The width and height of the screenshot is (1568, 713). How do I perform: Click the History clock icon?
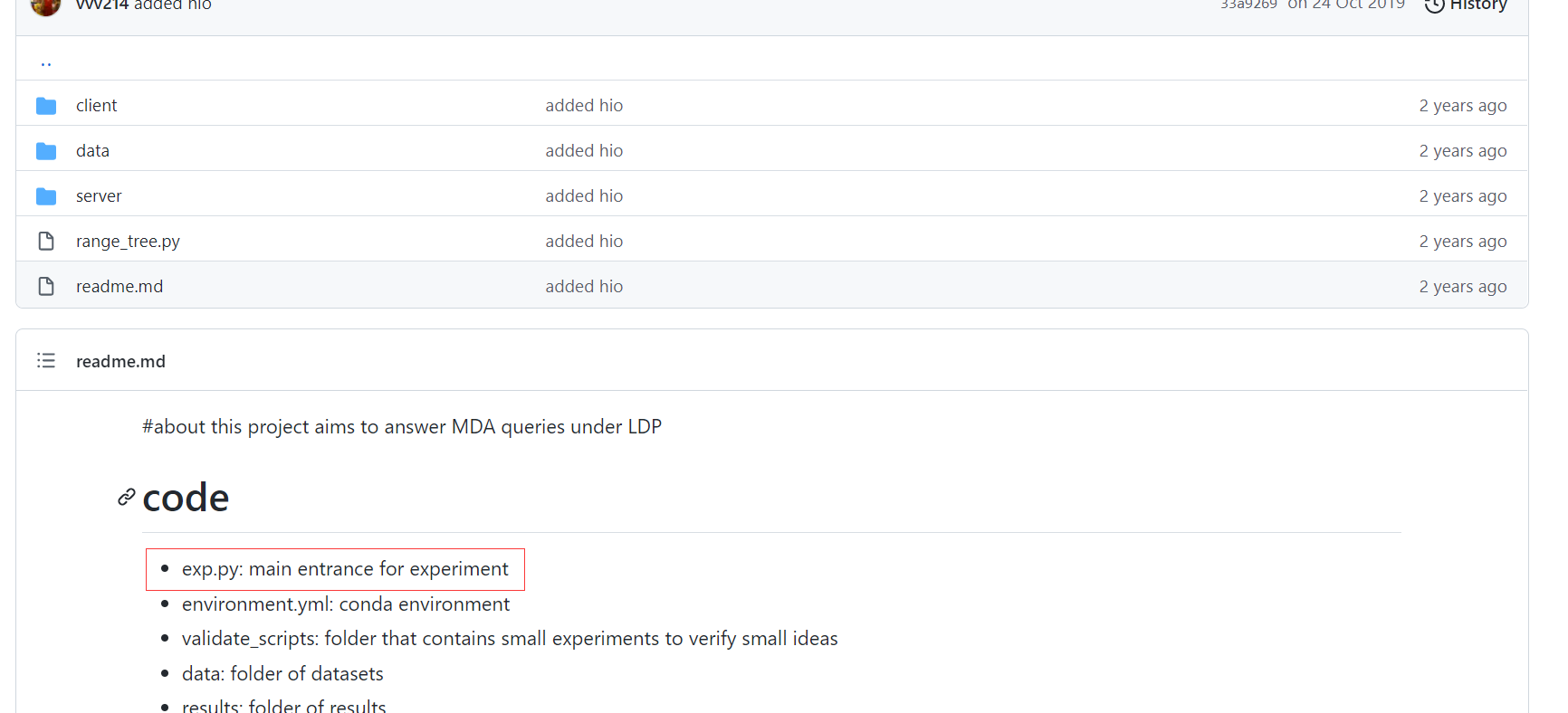(1434, 5)
